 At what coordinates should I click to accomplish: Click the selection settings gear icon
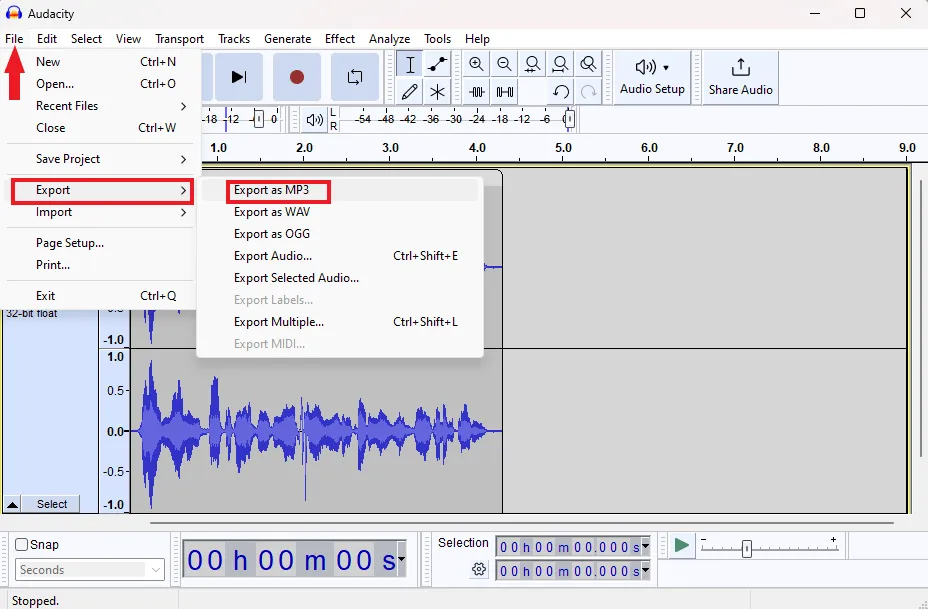point(479,570)
